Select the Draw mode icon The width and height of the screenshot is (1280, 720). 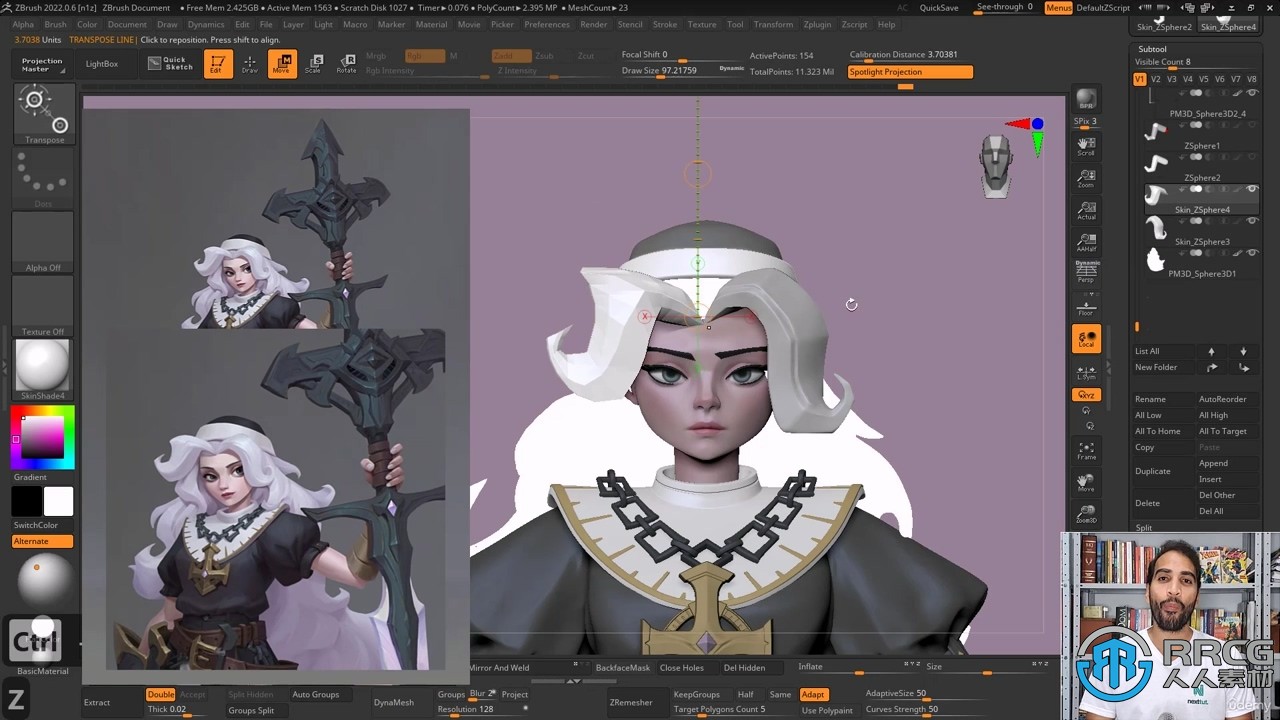pos(250,64)
